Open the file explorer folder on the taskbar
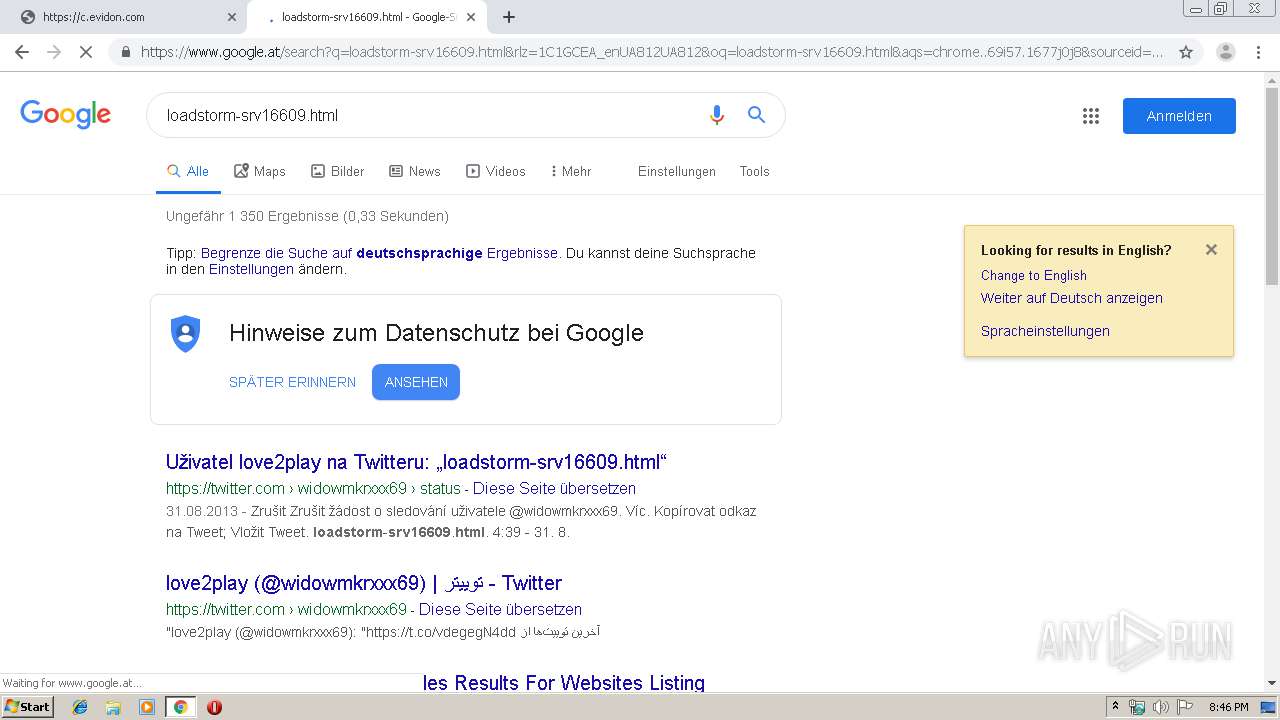The image size is (1280, 720). click(x=113, y=707)
